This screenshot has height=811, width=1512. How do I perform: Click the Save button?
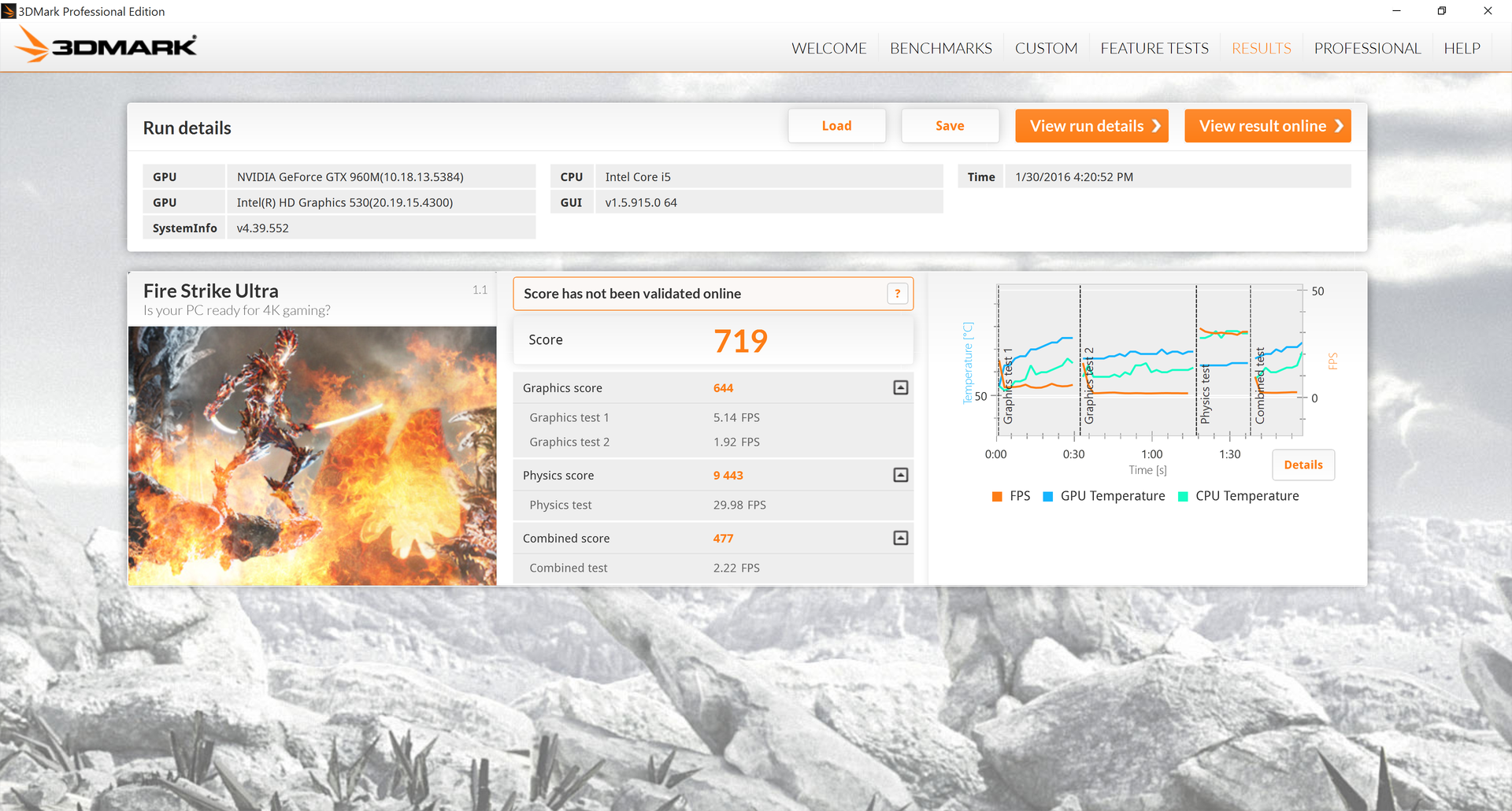pyautogui.click(x=950, y=126)
